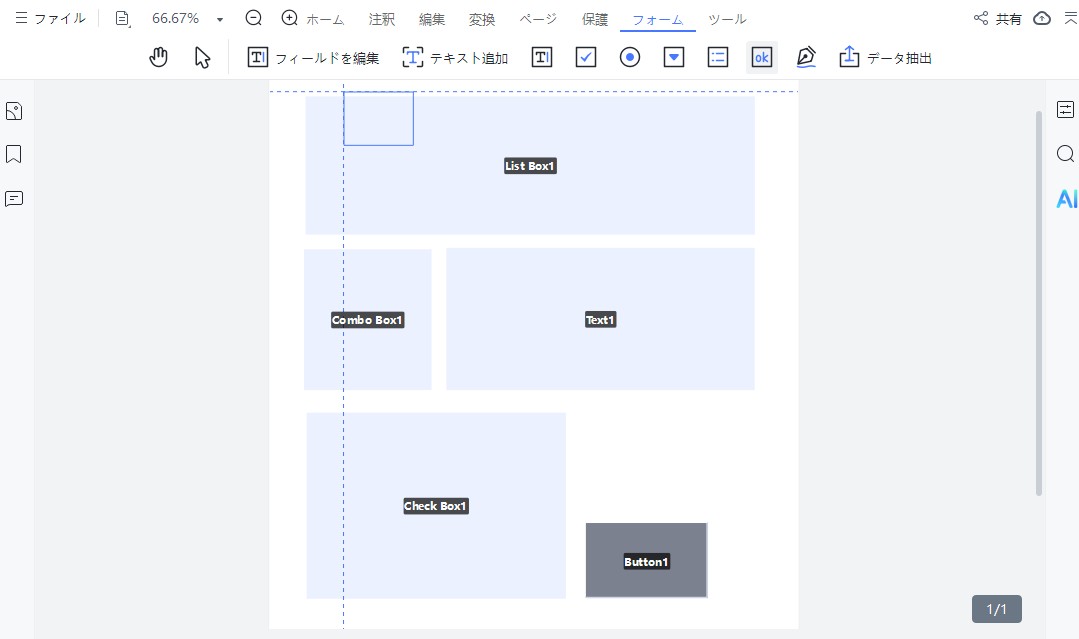Add a list box form element
Screen dimensions: 1079x639
coord(718,57)
